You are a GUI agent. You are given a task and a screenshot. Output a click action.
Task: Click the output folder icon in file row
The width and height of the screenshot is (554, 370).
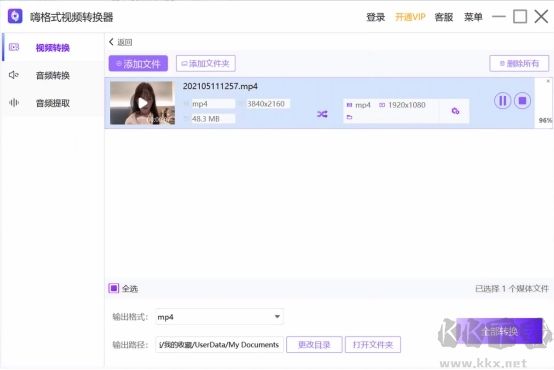point(349,117)
